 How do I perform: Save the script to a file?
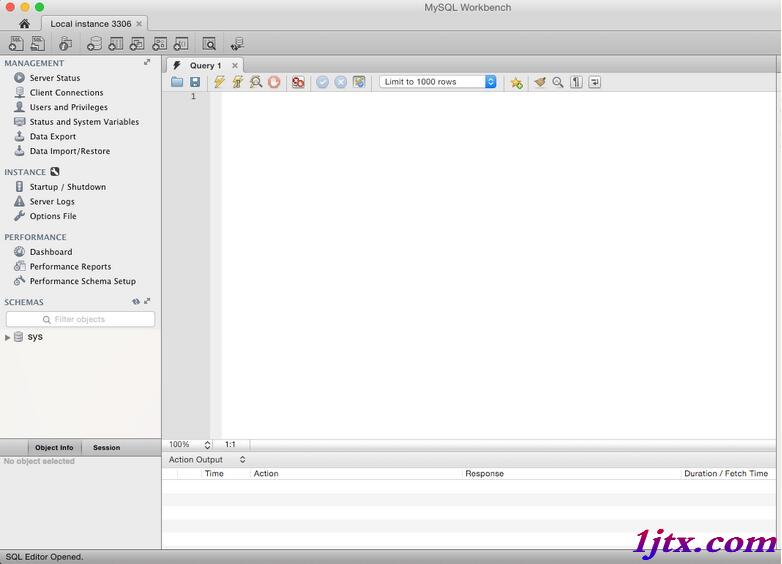195,82
